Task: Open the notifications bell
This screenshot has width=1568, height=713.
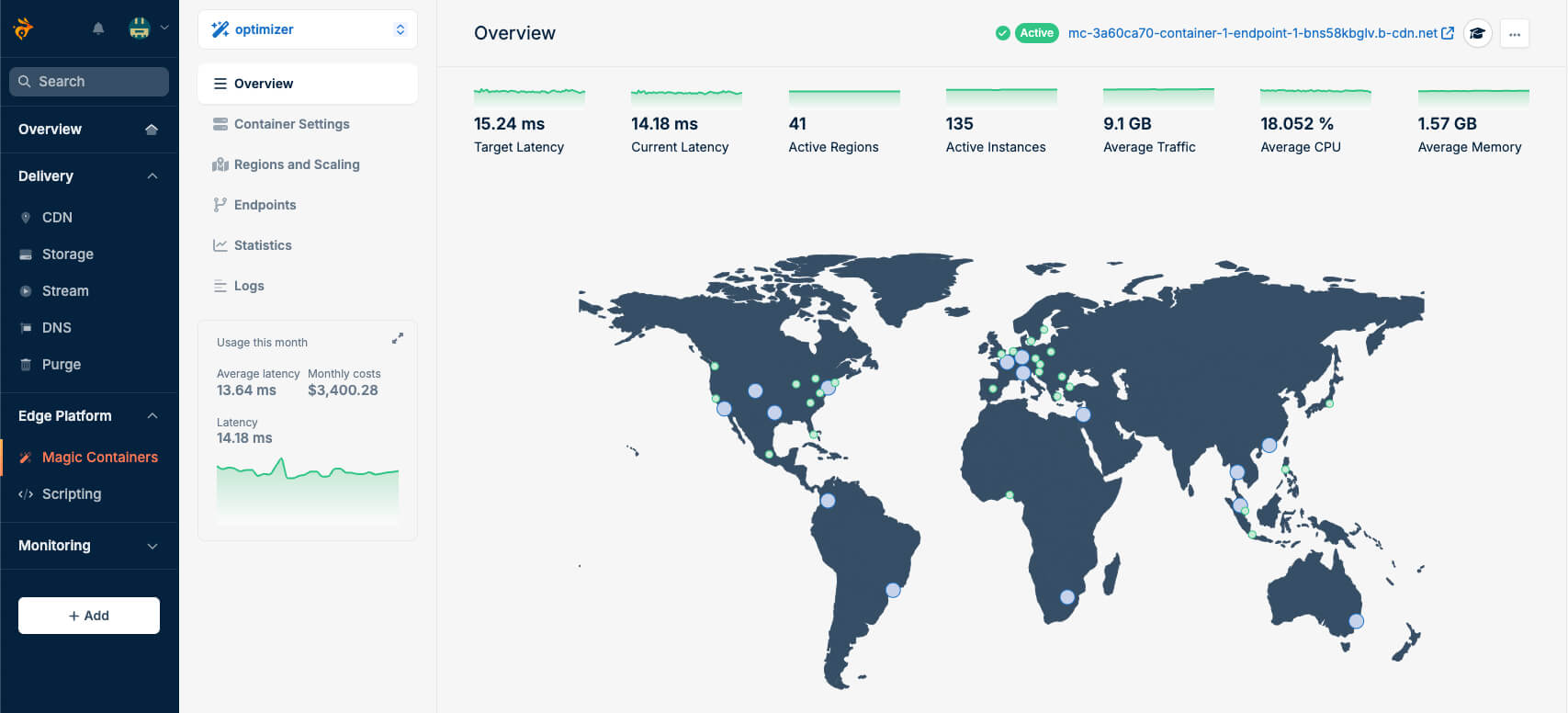Action: click(98, 28)
